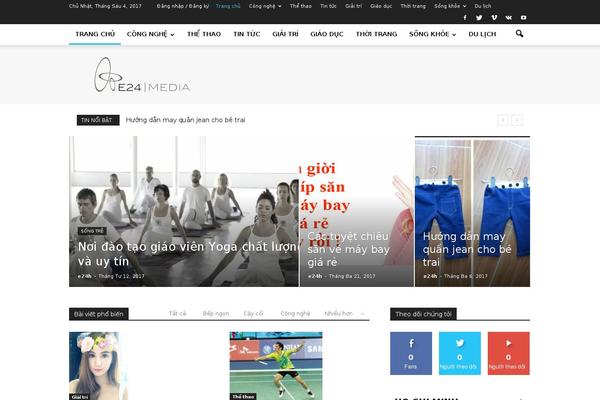Open the badminton player thumbnail
Viewport: 600px width, 400px height.
(276, 366)
